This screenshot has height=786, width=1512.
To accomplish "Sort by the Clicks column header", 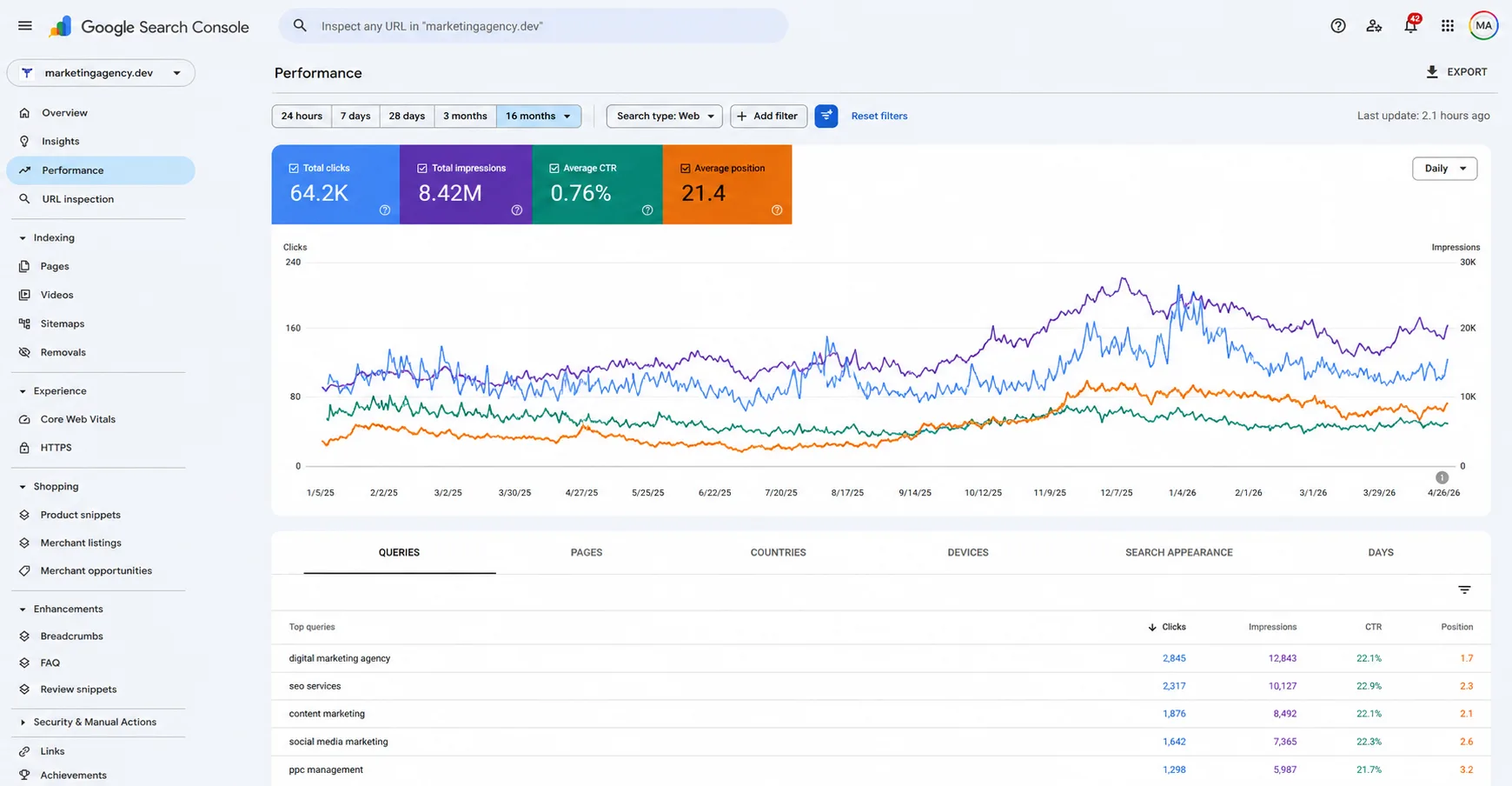I will click(1167, 627).
